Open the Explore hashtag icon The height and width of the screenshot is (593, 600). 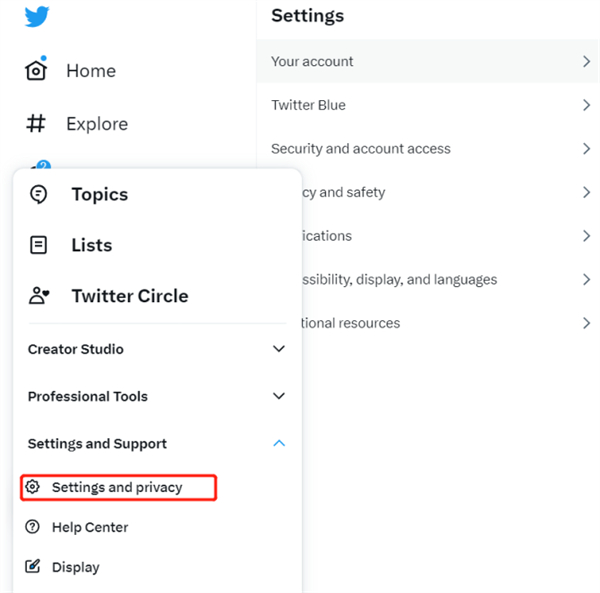36,124
